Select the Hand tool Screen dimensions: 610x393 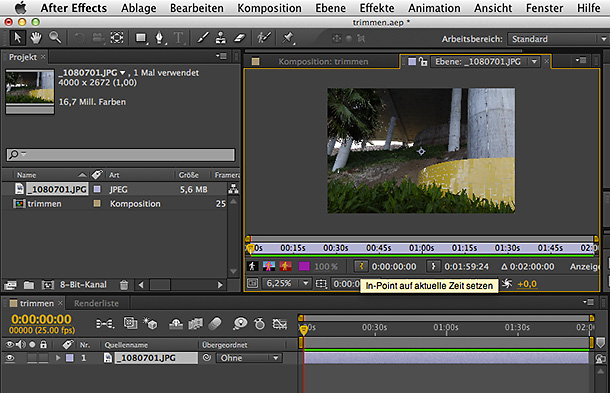coord(36,38)
